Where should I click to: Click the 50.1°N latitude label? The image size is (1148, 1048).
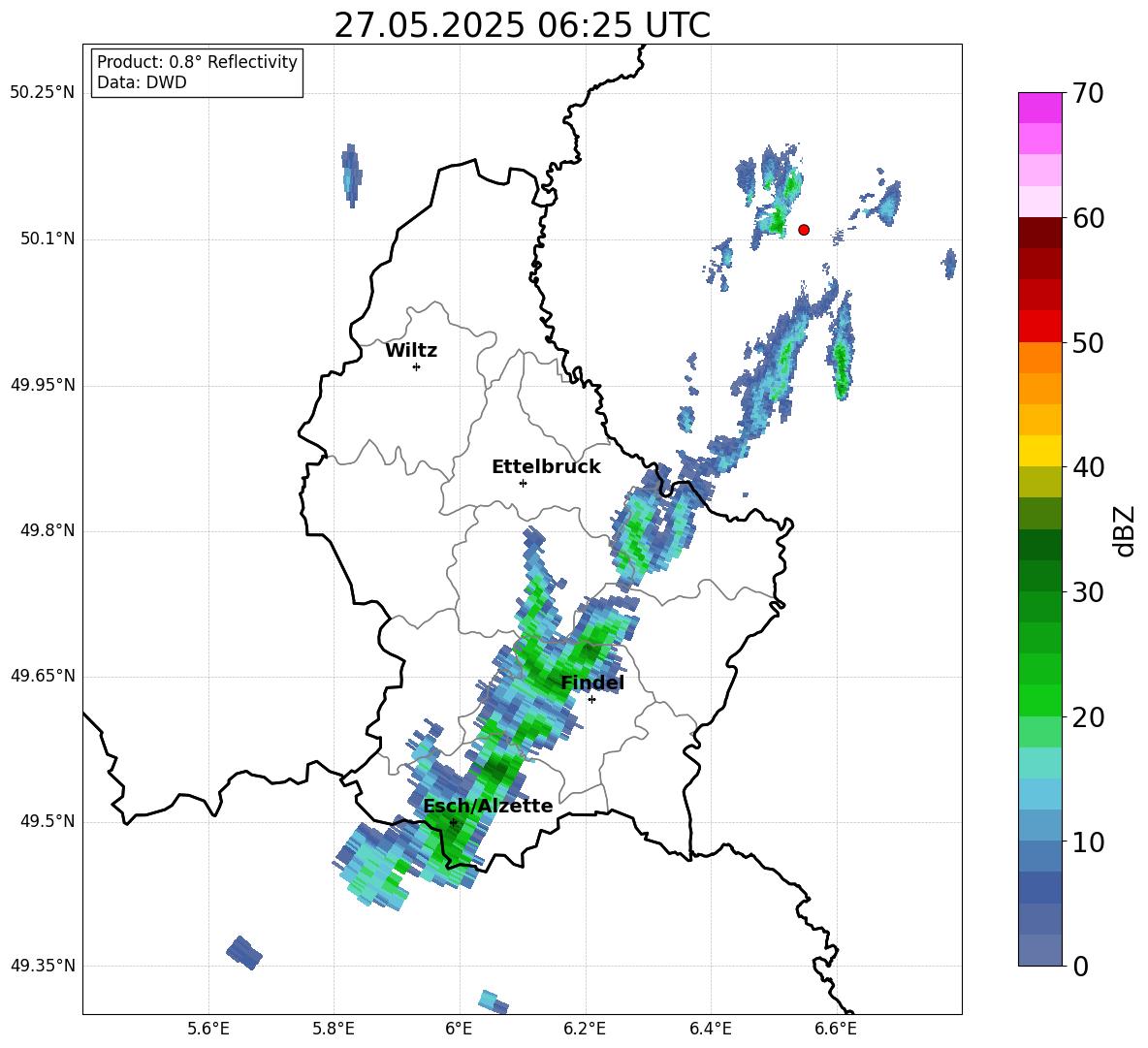tap(48, 239)
